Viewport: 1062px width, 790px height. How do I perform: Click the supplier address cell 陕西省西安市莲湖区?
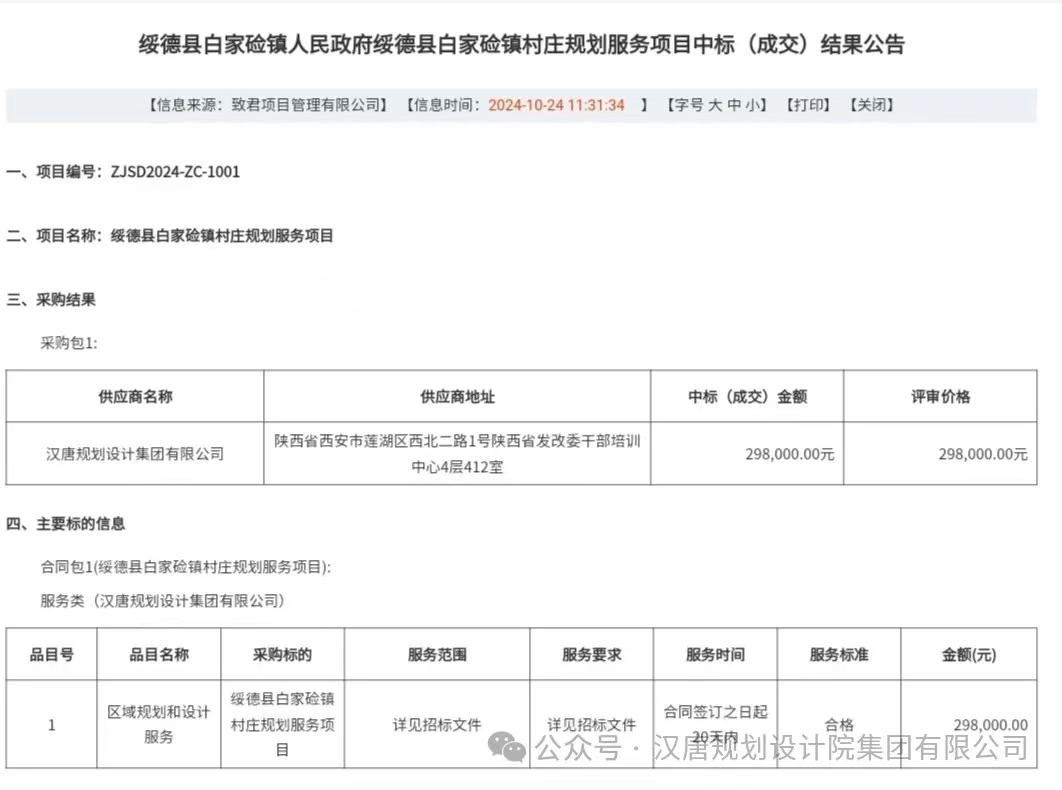[457, 454]
